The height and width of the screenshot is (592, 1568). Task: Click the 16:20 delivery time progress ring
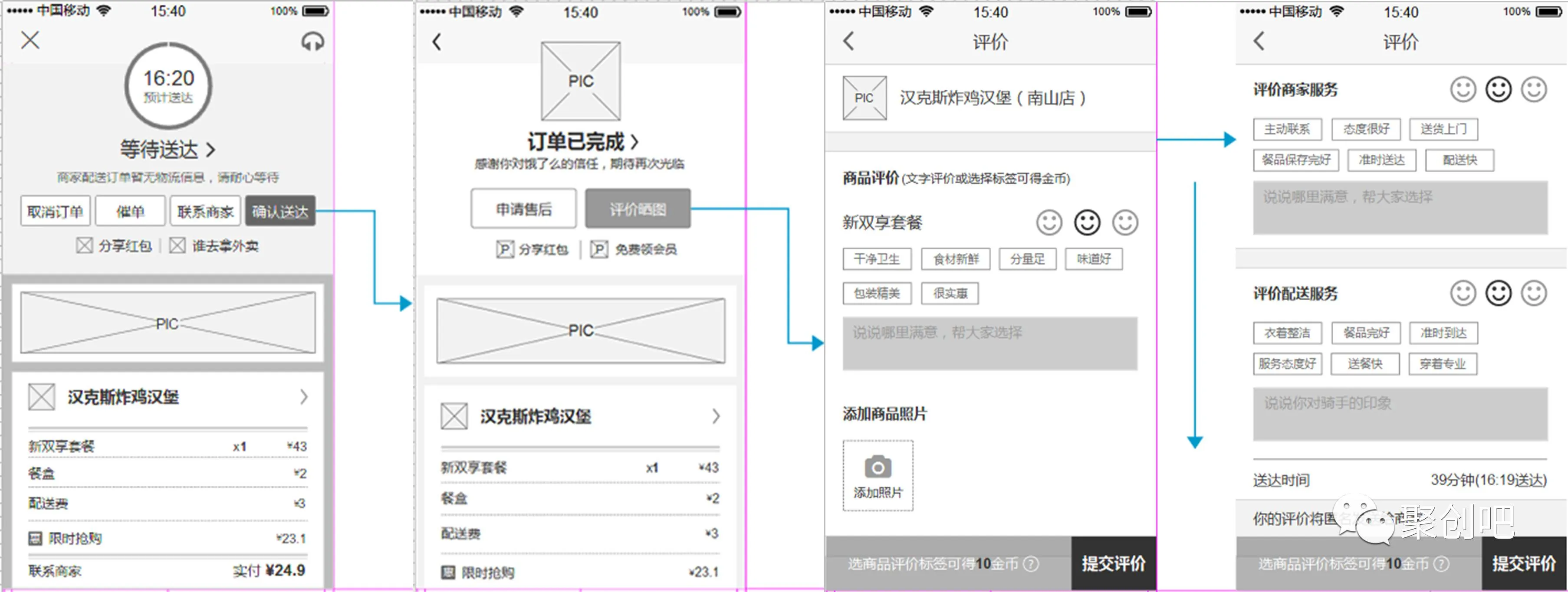168,85
